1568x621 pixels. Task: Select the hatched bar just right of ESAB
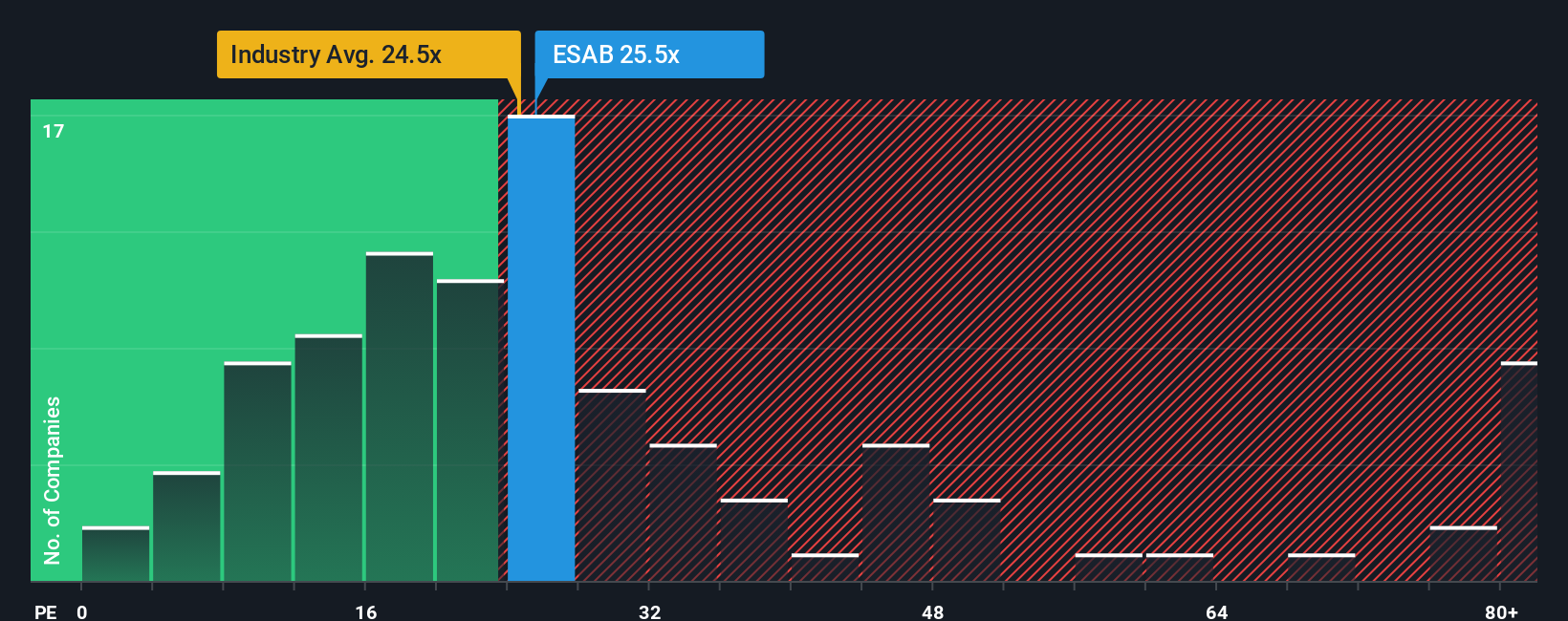coord(612,485)
